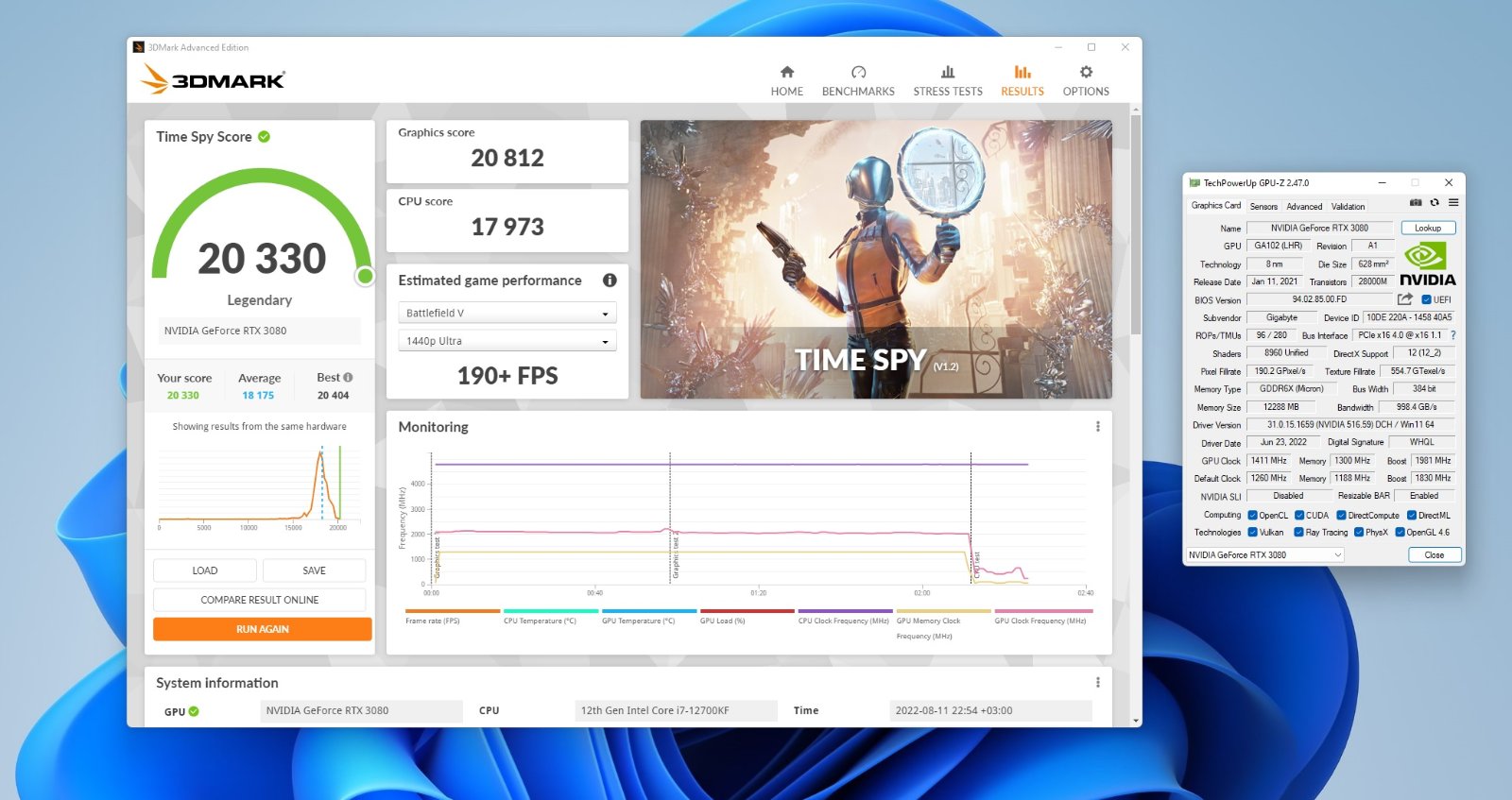Viewport: 1512px width, 800px height.
Task: Expand the GPU selector dropdown in GPU-Z
Action: (x=1264, y=555)
